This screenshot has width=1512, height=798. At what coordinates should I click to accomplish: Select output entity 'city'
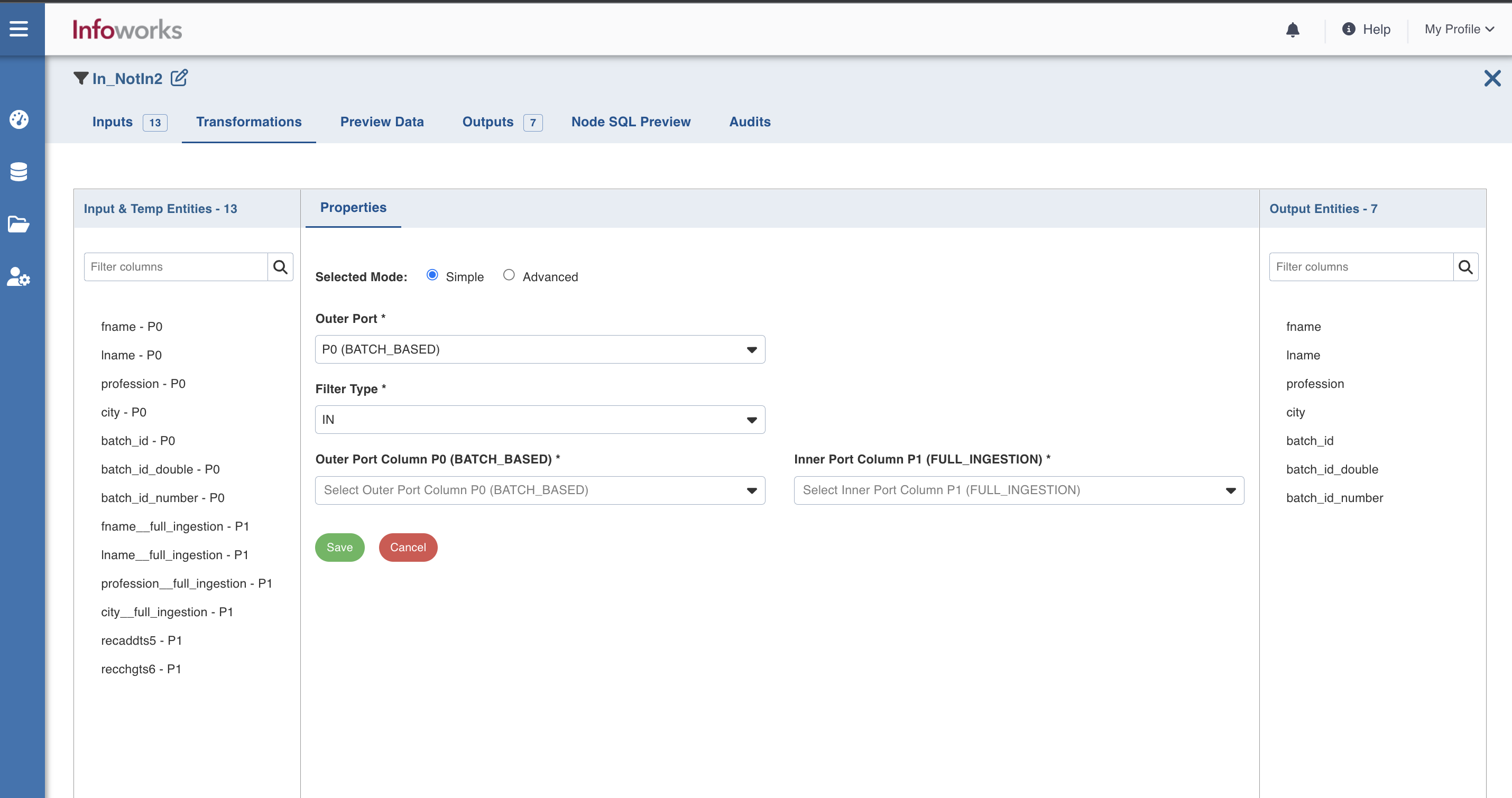click(1295, 413)
